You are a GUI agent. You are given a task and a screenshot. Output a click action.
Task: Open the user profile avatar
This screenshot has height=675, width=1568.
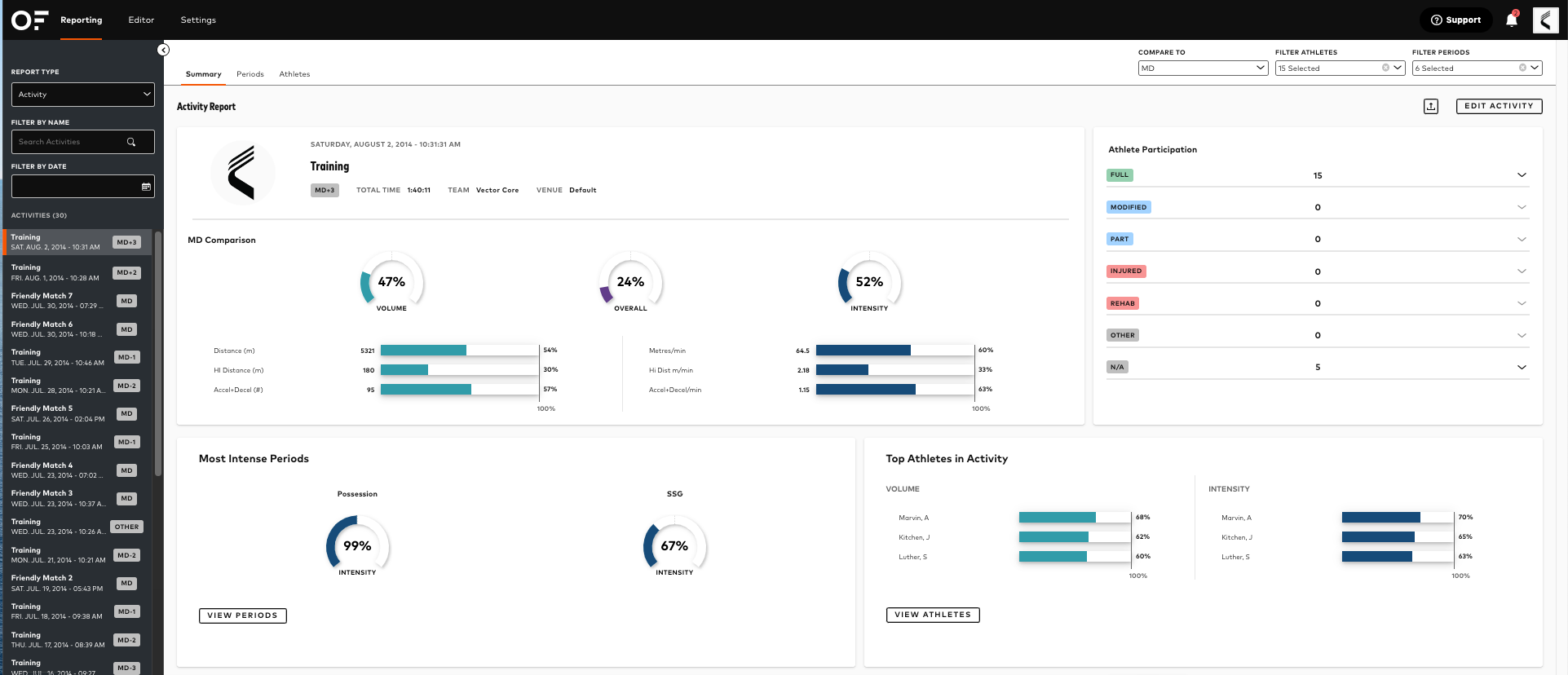(x=1545, y=20)
